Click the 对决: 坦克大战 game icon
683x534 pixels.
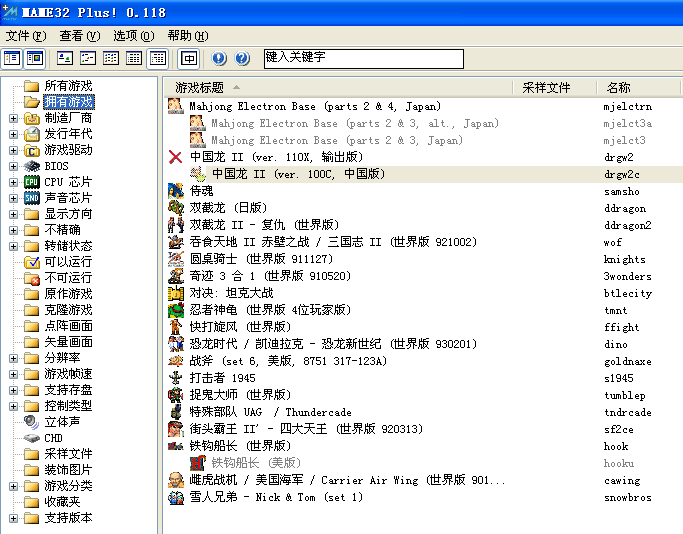(176, 293)
